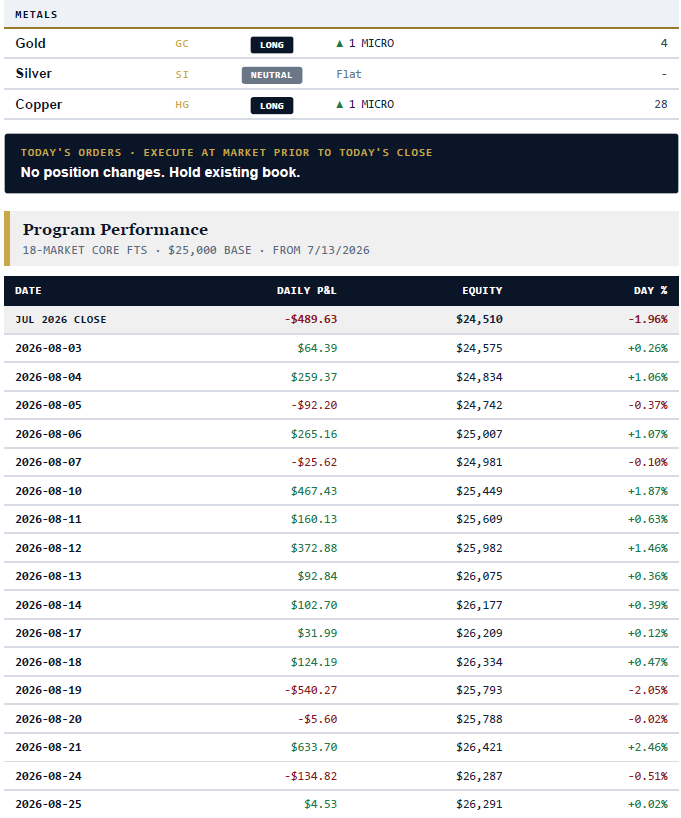Click the DATE column header

click(x=28, y=291)
